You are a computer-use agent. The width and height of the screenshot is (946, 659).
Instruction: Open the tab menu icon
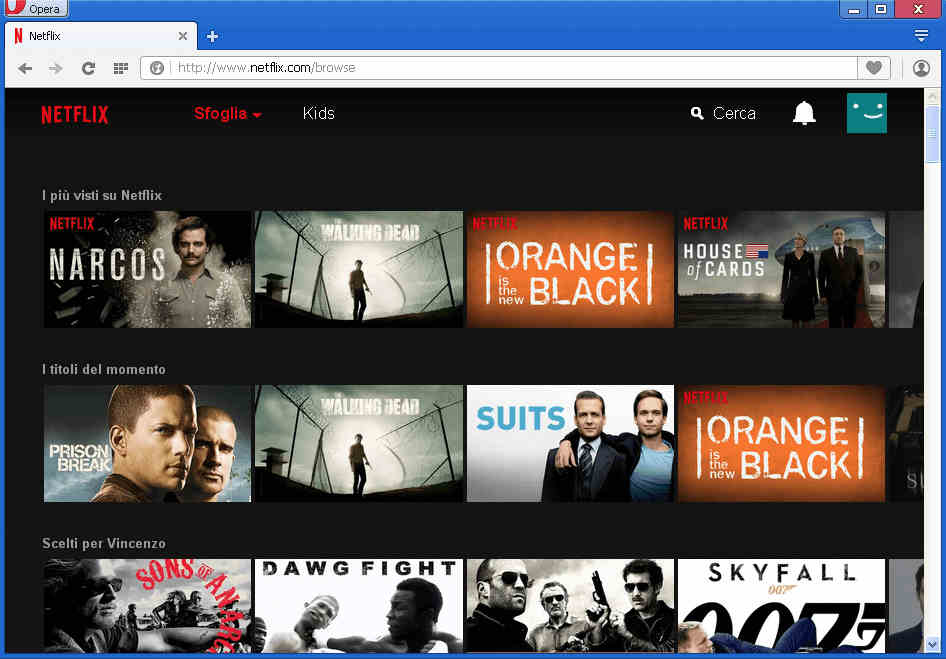click(921, 36)
